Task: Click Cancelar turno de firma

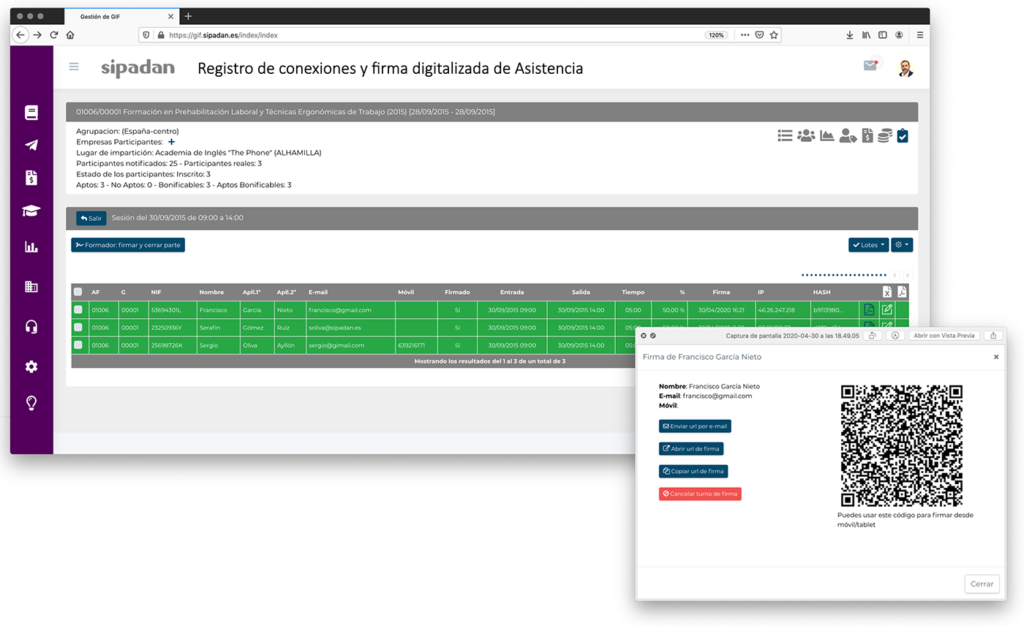Action: coord(700,493)
